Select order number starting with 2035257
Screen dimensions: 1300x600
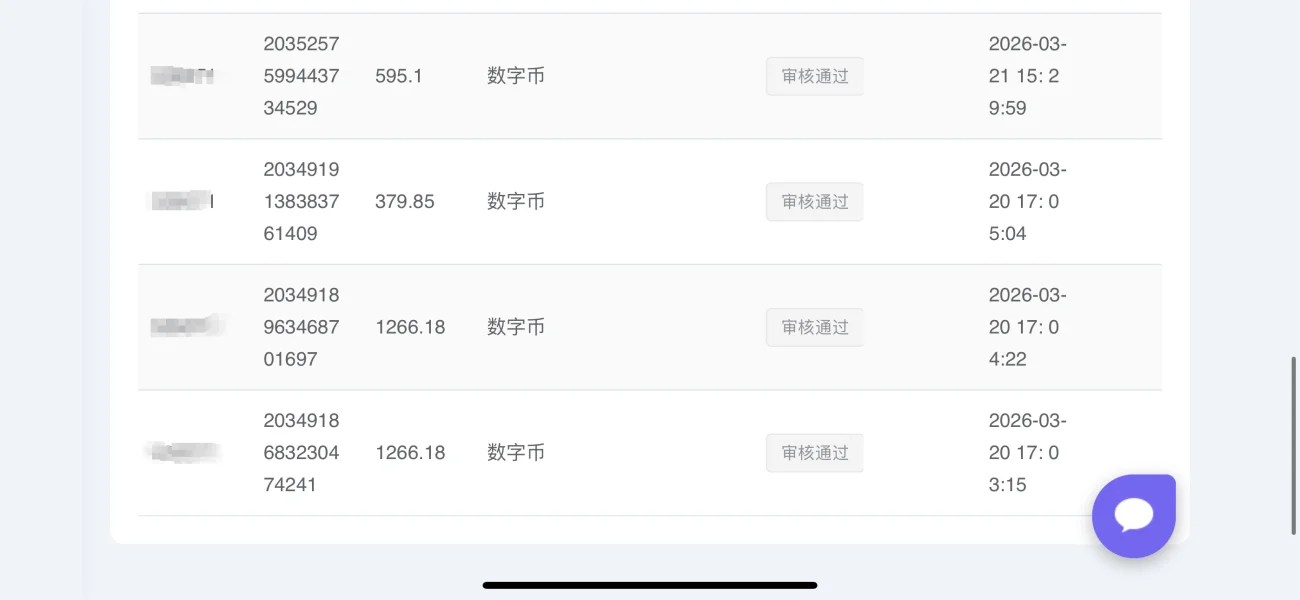coord(301,76)
